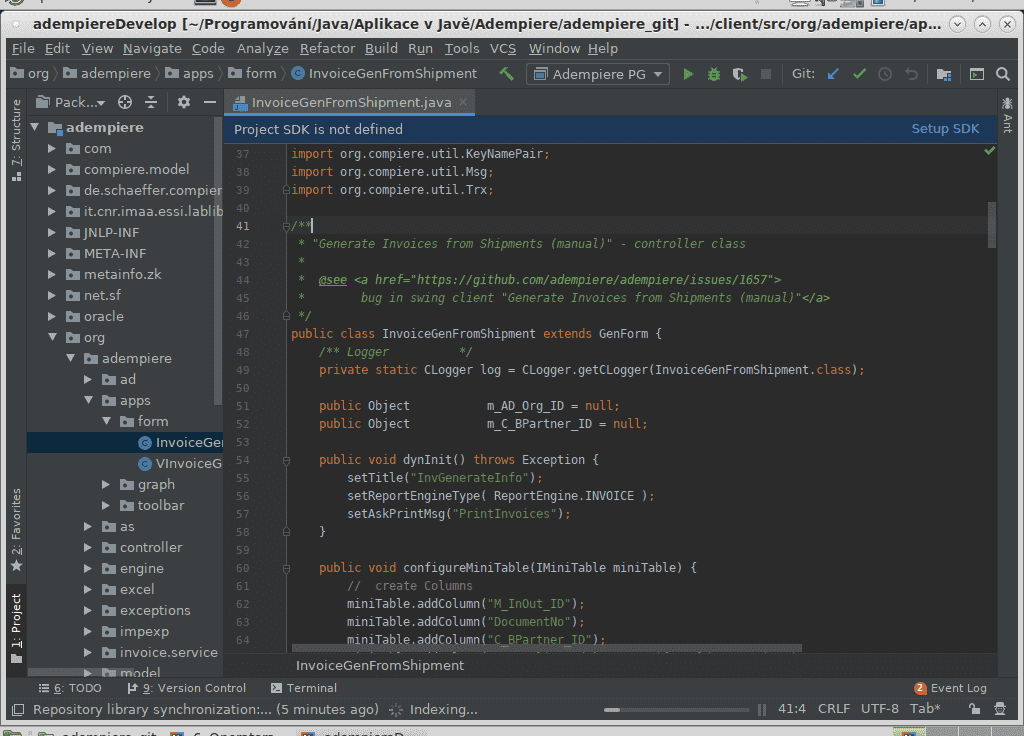Open the Event Log button

tap(950, 688)
